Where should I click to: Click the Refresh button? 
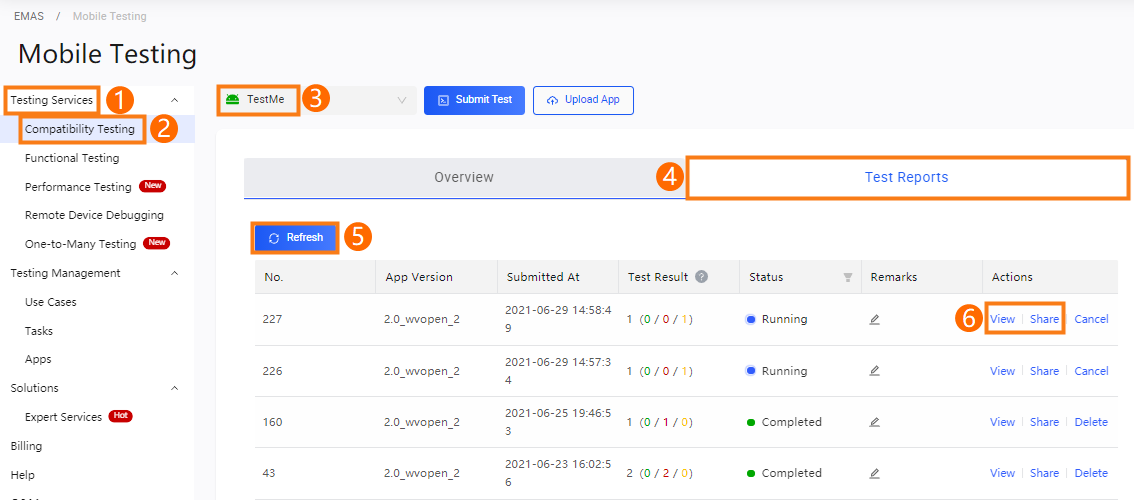coord(295,237)
